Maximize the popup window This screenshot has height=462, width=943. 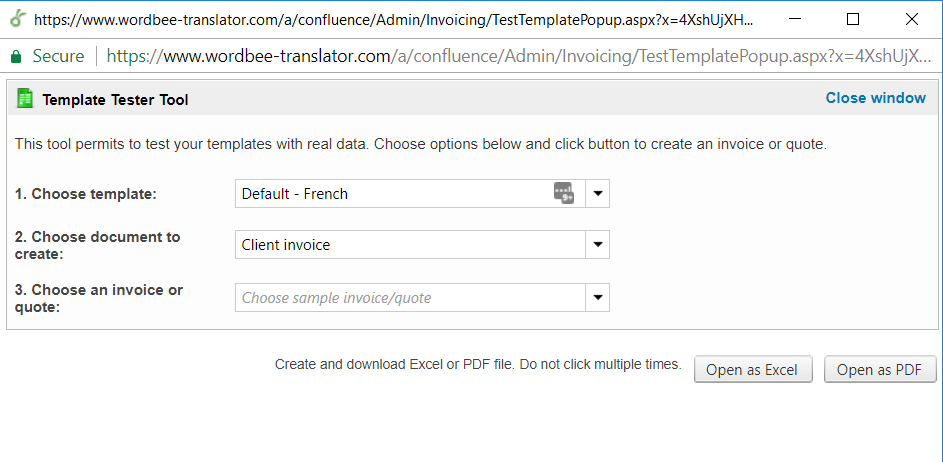coord(853,18)
